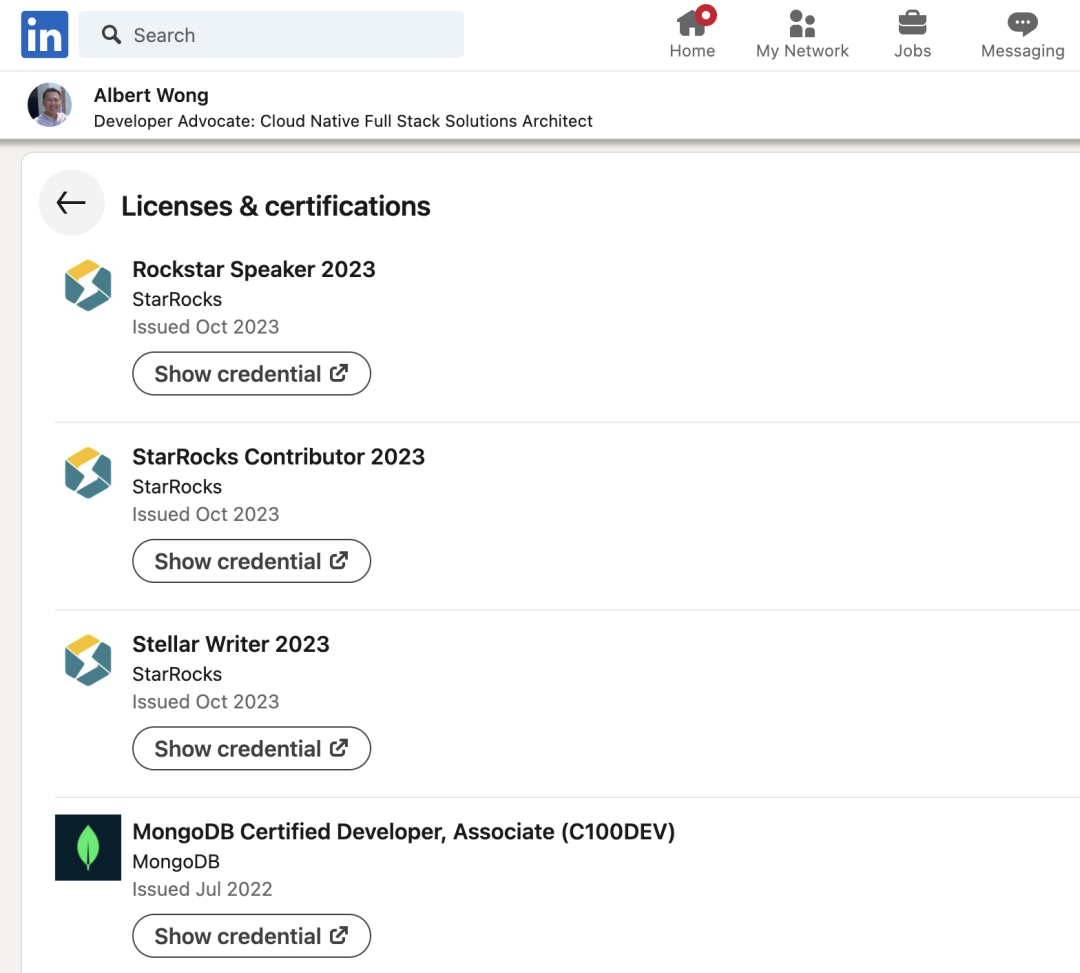Click the Stellar Writer 2023 title
This screenshot has height=973, width=1080.
231,644
